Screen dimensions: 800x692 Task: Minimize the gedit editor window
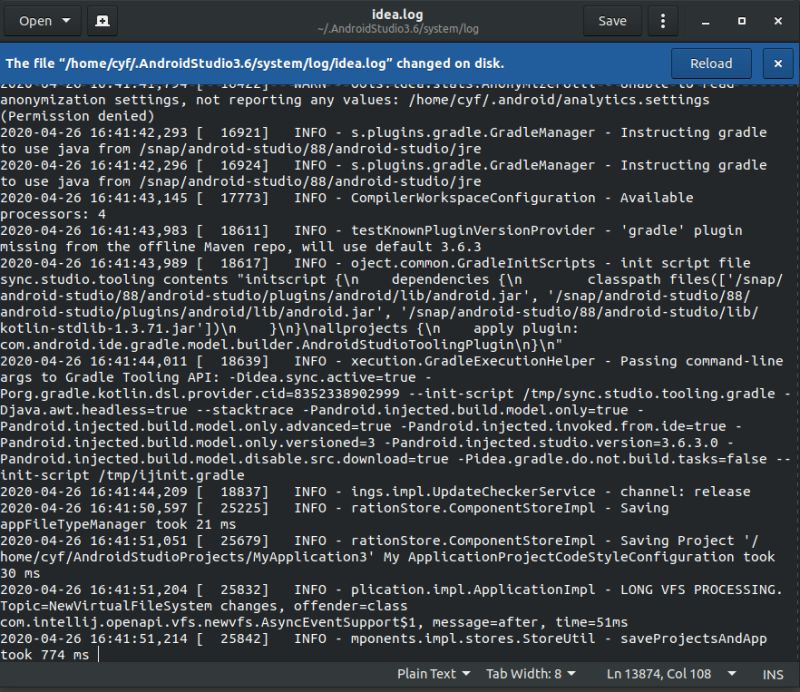(x=707, y=20)
